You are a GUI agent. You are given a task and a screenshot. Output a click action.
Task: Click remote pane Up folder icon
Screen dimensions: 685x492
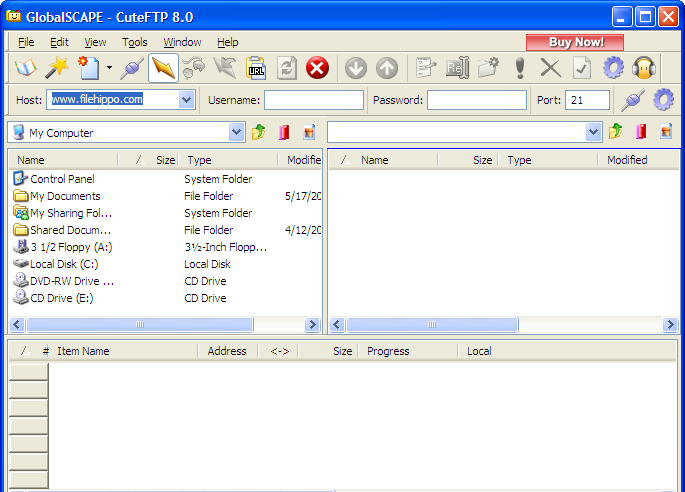(616, 132)
